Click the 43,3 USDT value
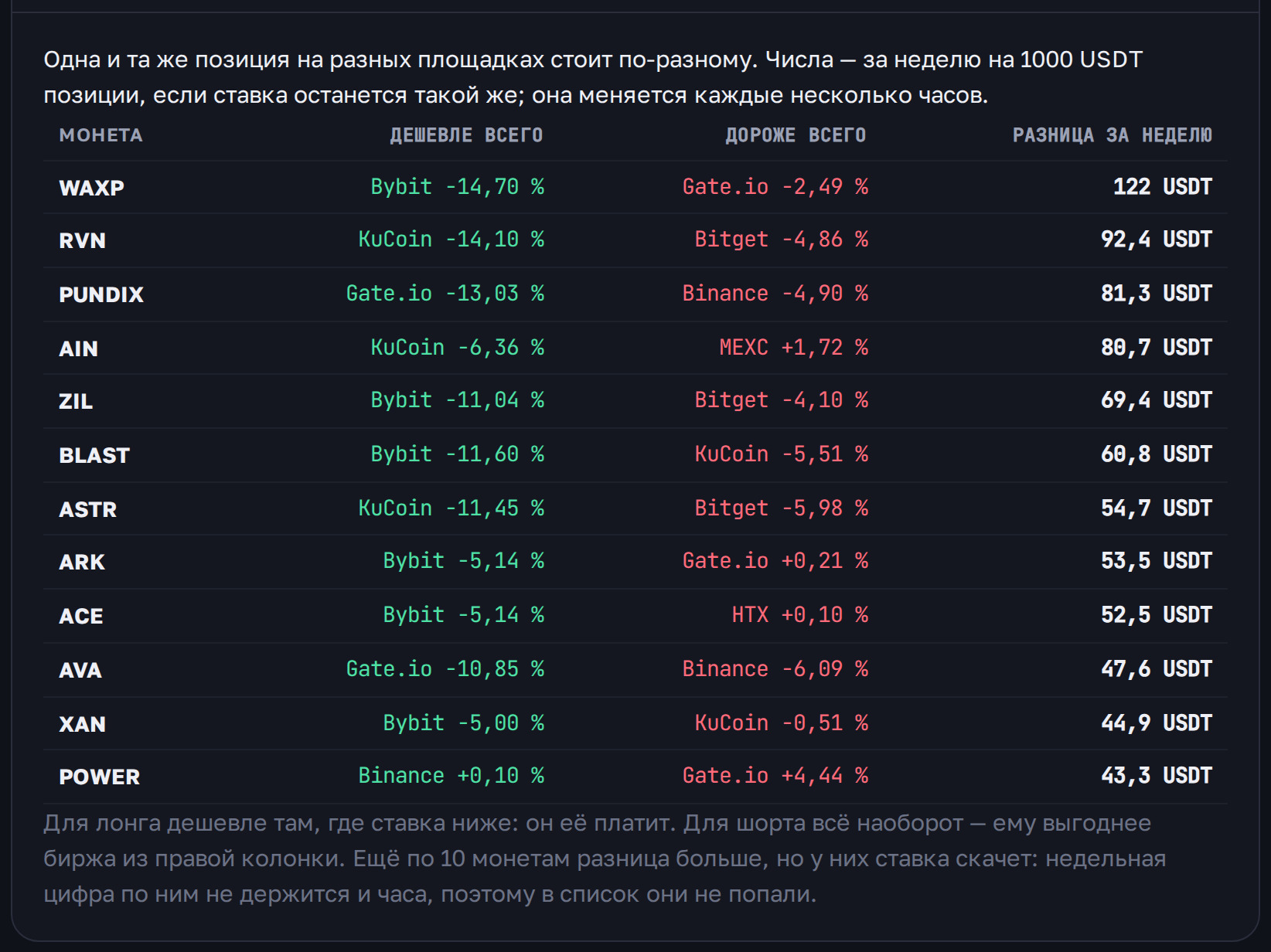The image size is (1271, 952). pos(1157,776)
